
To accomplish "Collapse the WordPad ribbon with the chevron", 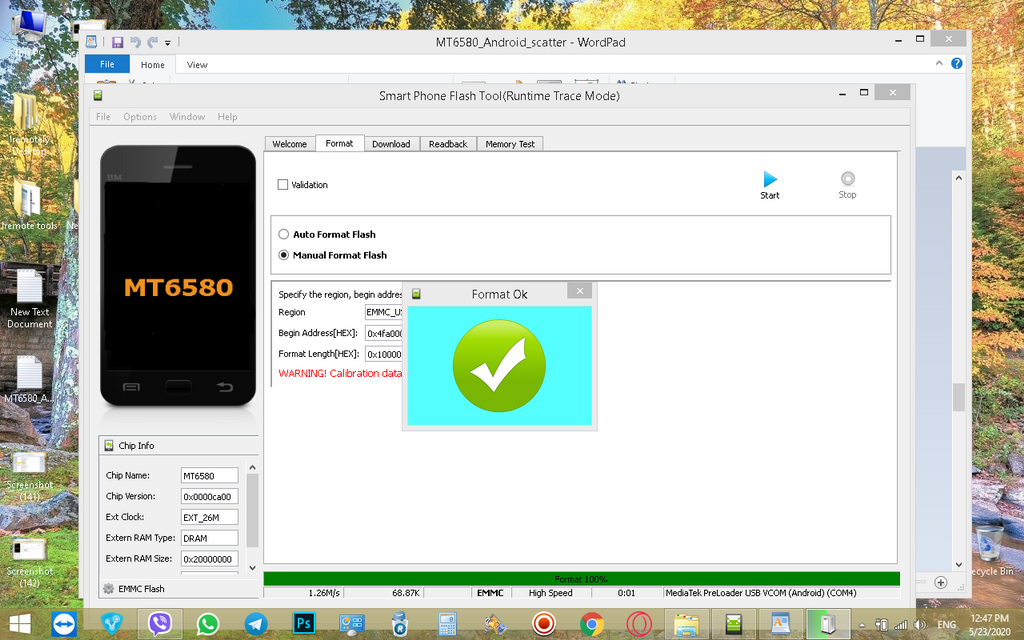I will (x=939, y=63).
